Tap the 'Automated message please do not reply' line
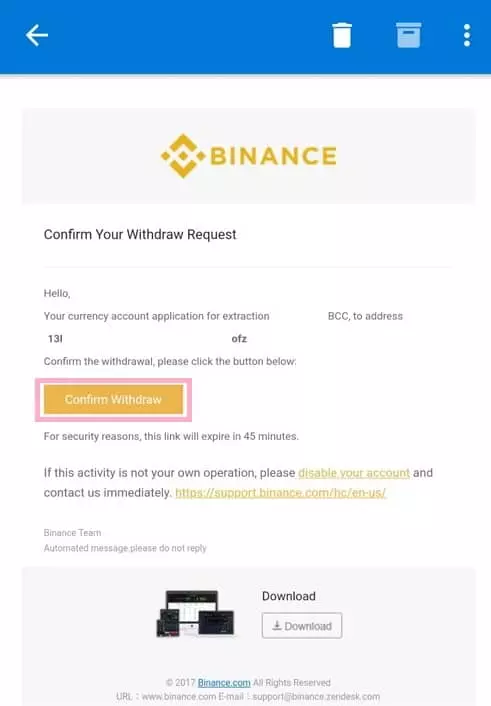 (x=125, y=548)
